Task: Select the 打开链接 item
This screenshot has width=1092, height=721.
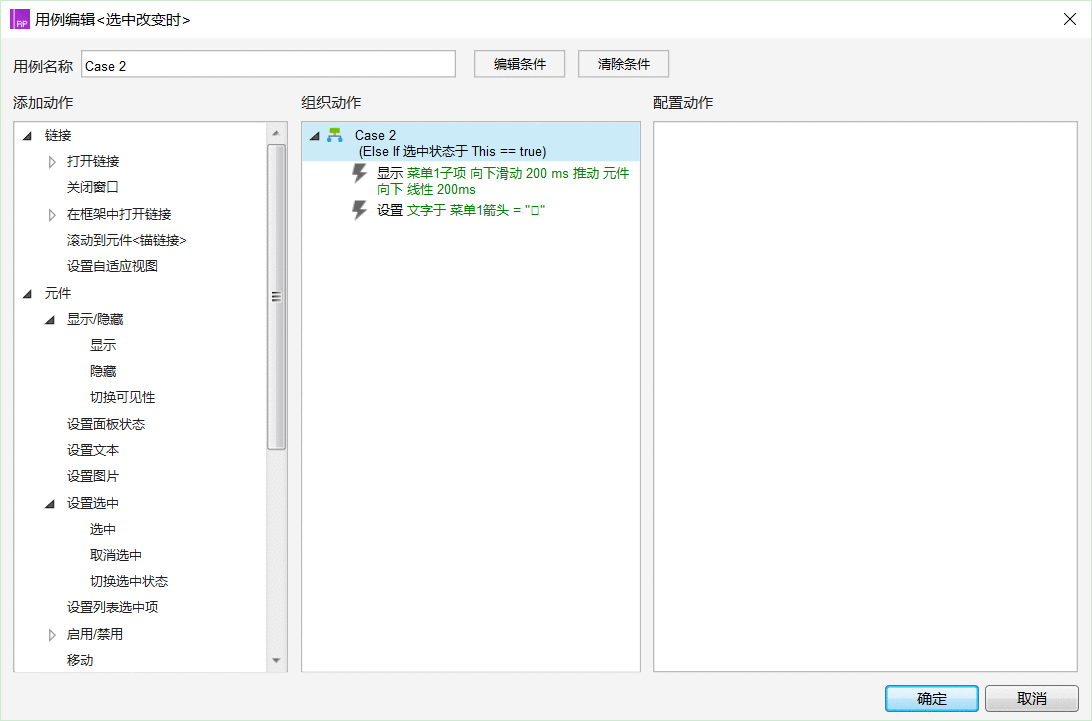Action: [x=93, y=162]
